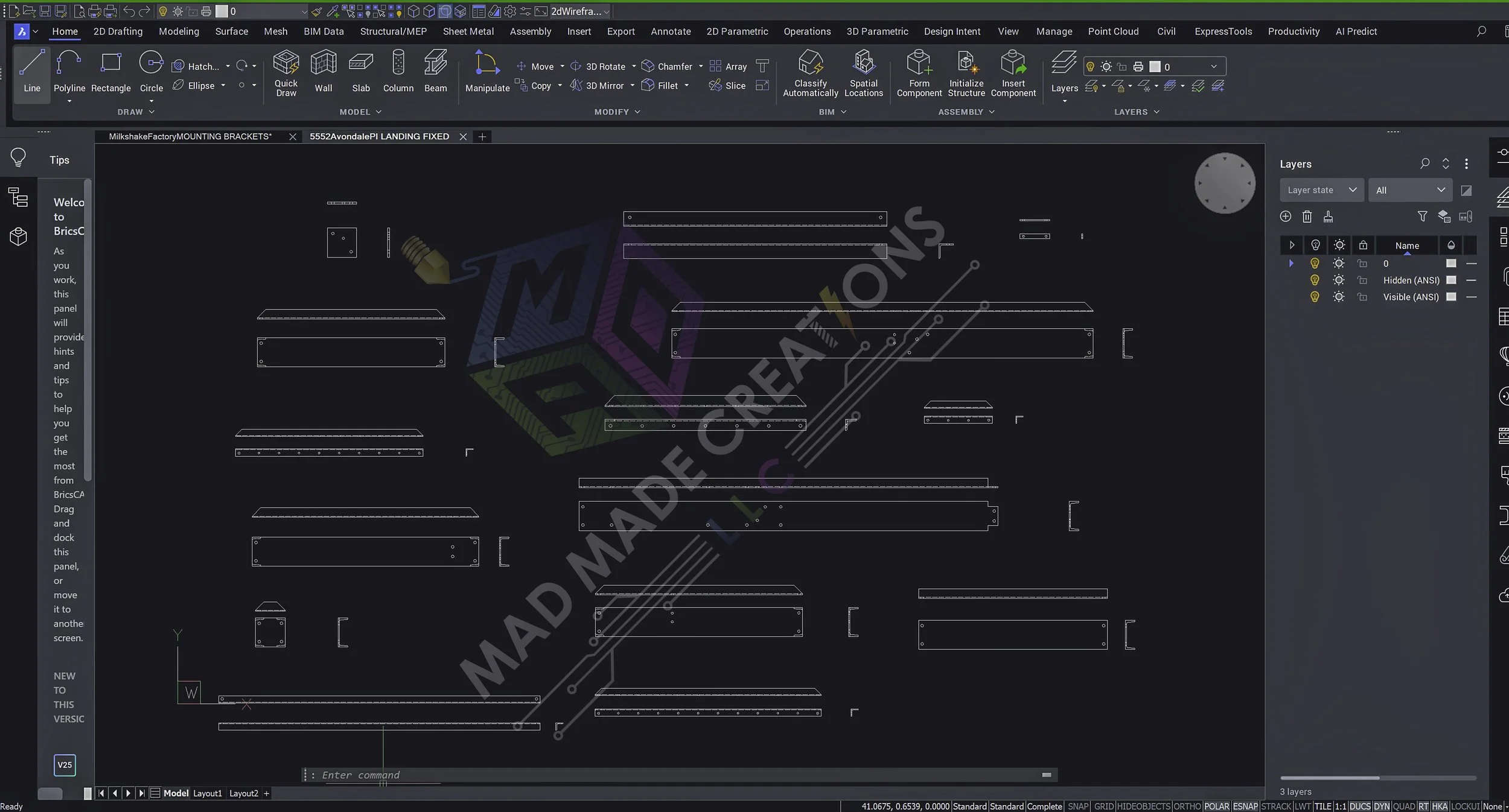
Task: Click the layer filter funnel icon
Action: pos(1423,217)
